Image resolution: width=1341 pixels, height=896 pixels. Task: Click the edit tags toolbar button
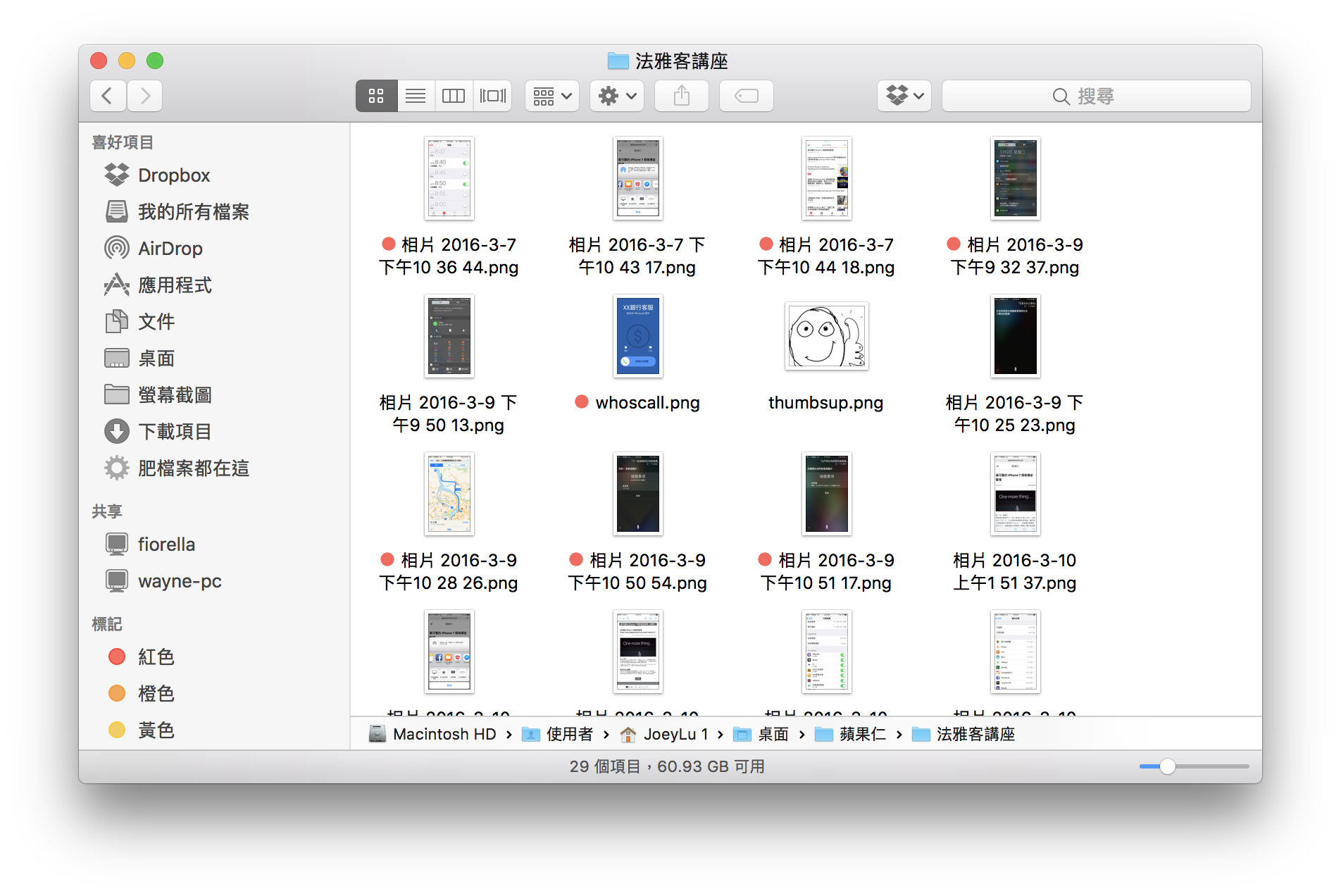tap(747, 96)
